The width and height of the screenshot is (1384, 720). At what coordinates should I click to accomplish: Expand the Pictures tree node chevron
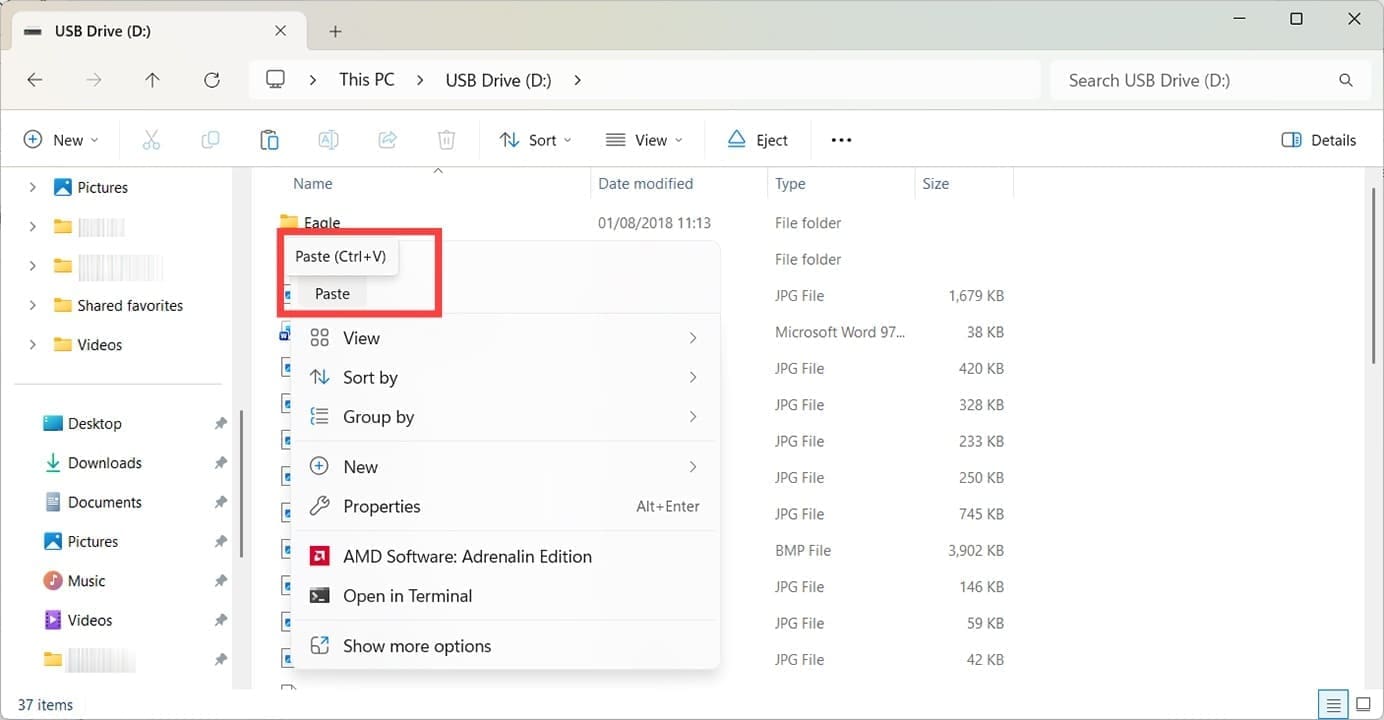pos(33,187)
